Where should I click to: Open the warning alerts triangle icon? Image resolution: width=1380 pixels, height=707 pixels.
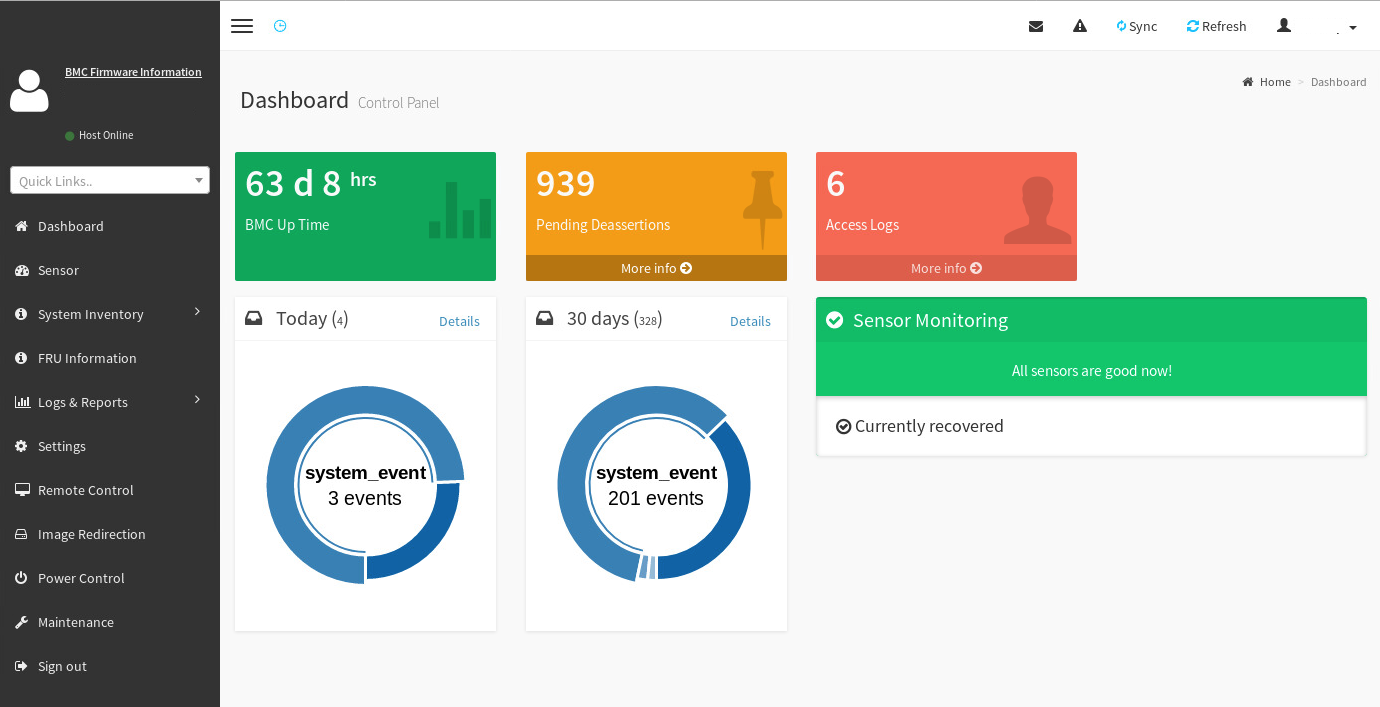click(x=1080, y=26)
